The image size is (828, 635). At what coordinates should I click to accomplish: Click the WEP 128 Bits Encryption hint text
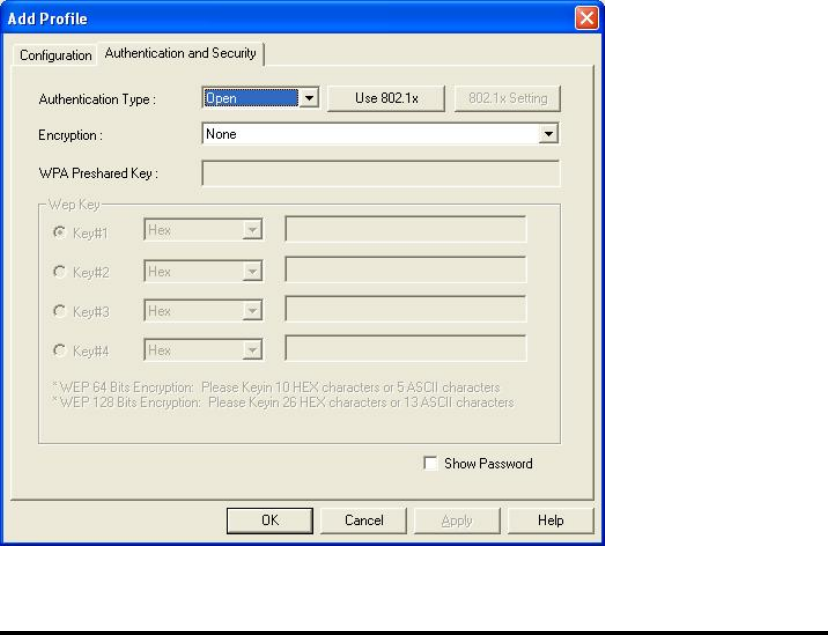[283, 403]
